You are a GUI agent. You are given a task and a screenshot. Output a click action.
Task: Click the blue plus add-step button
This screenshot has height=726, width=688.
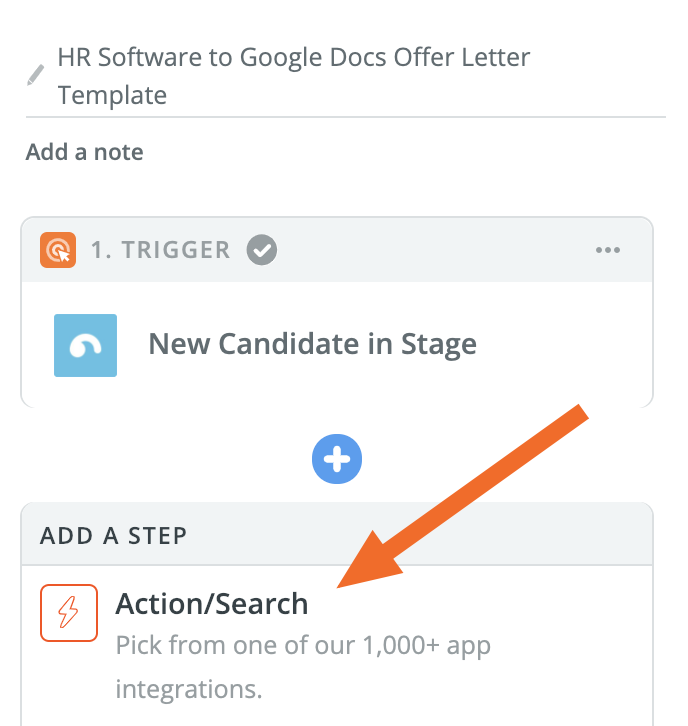337,459
